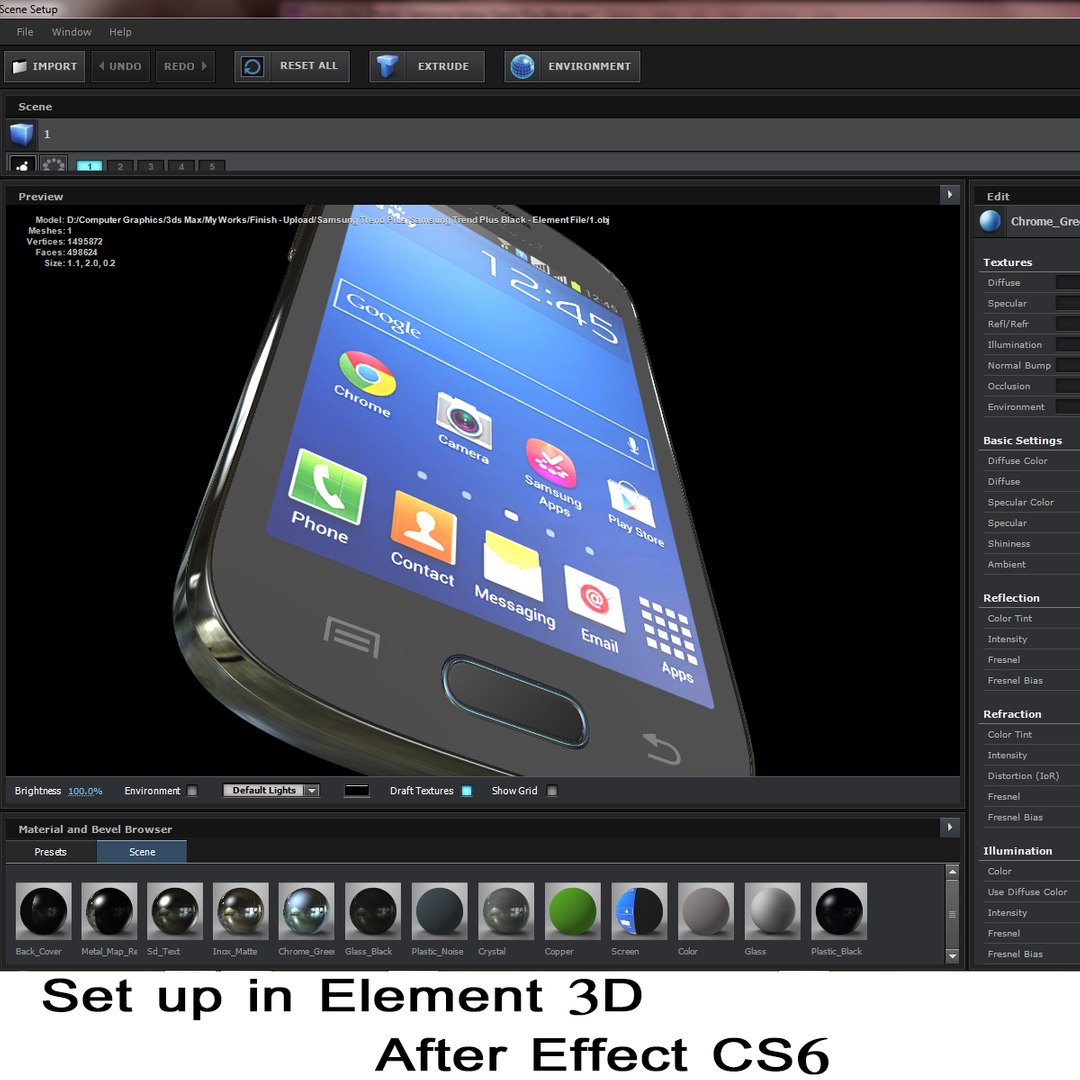Select the Back_Cover material sphere
This screenshot has width=1080, height=1080.
43,911
